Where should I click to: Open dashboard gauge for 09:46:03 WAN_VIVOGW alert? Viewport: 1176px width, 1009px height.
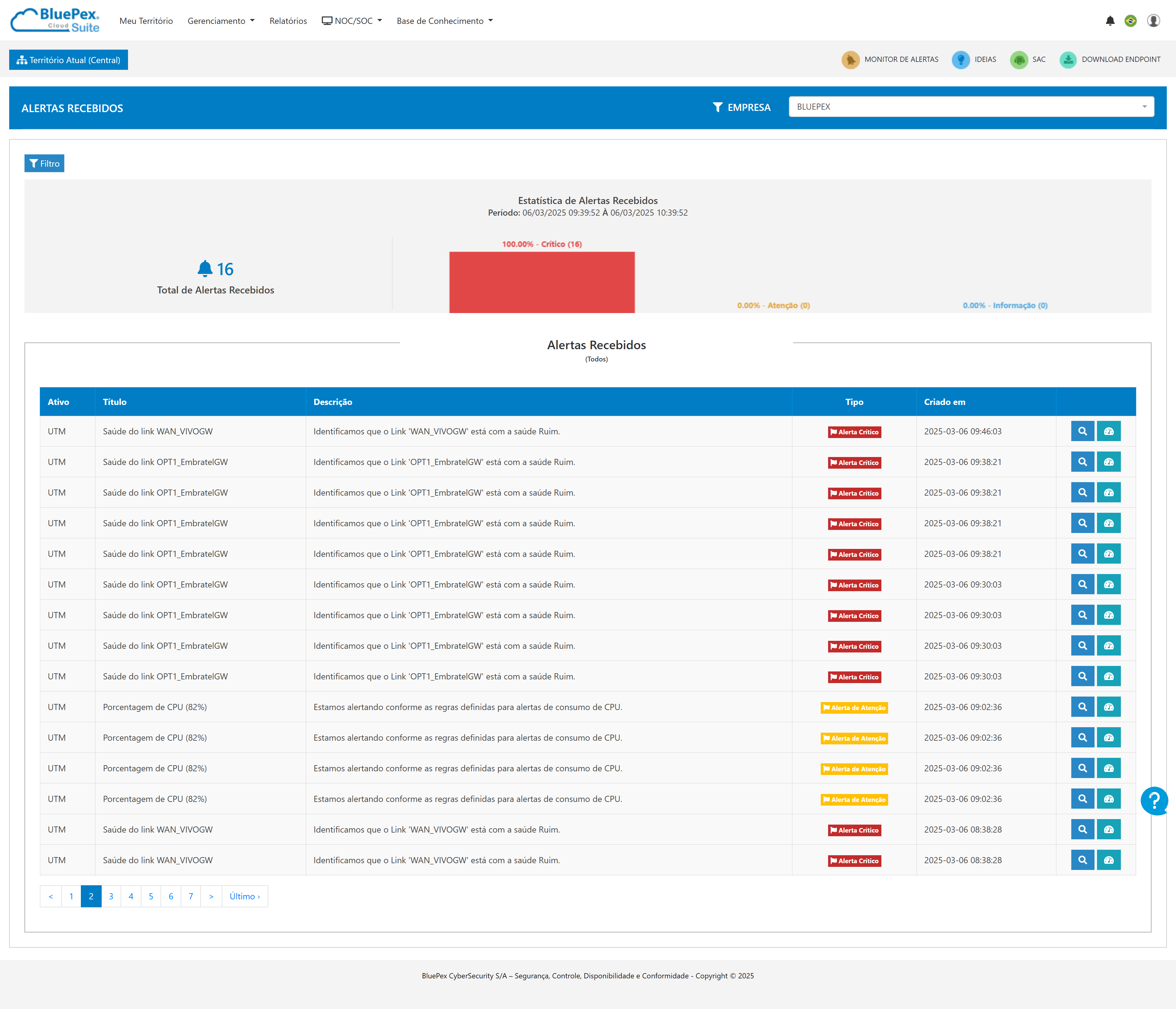(x=1108, y=432)
